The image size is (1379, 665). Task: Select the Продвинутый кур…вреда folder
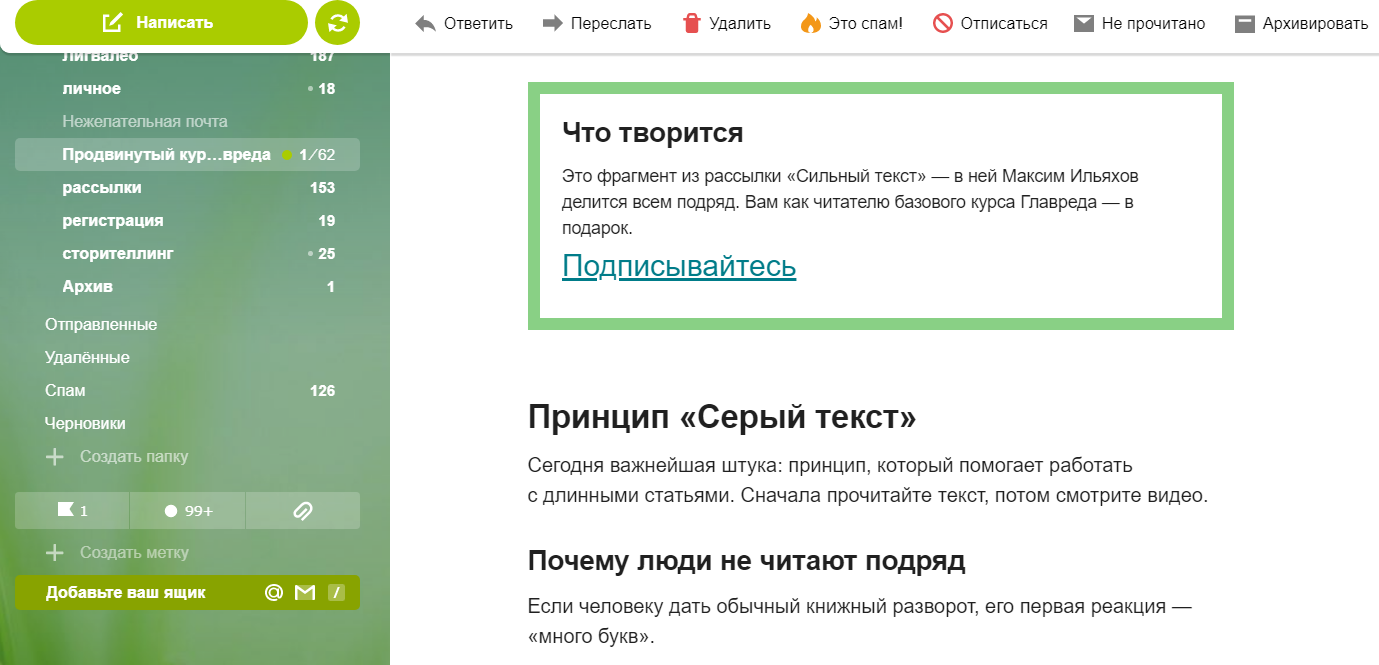(187, 155)
